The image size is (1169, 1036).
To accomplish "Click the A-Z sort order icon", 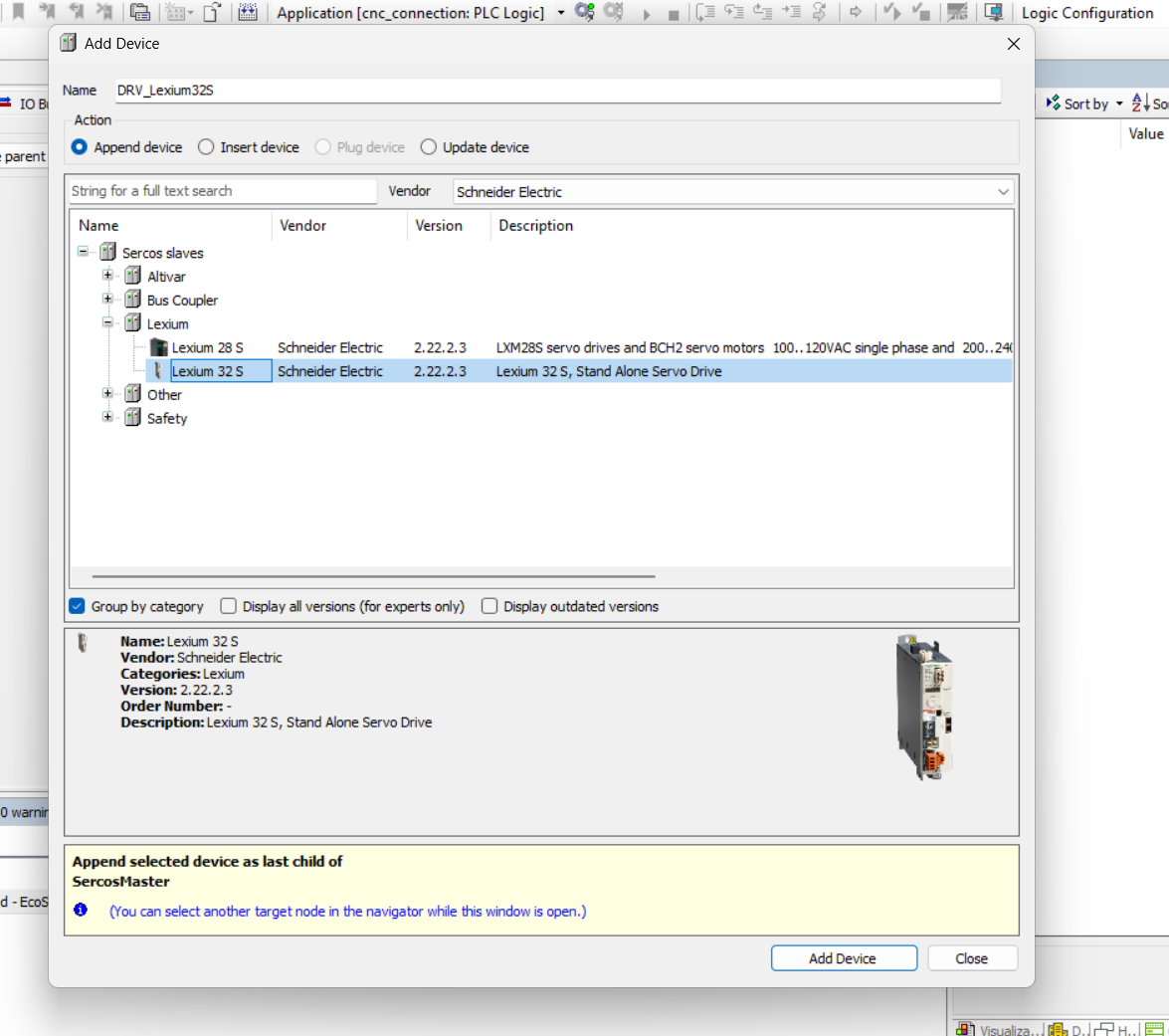I will (x=1140, y=104).
